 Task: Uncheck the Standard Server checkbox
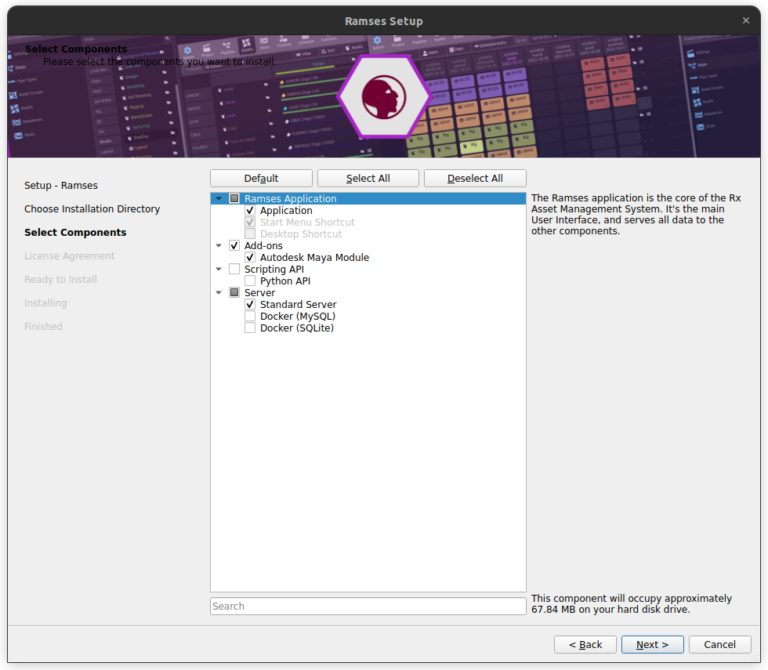tap(250, 305)
